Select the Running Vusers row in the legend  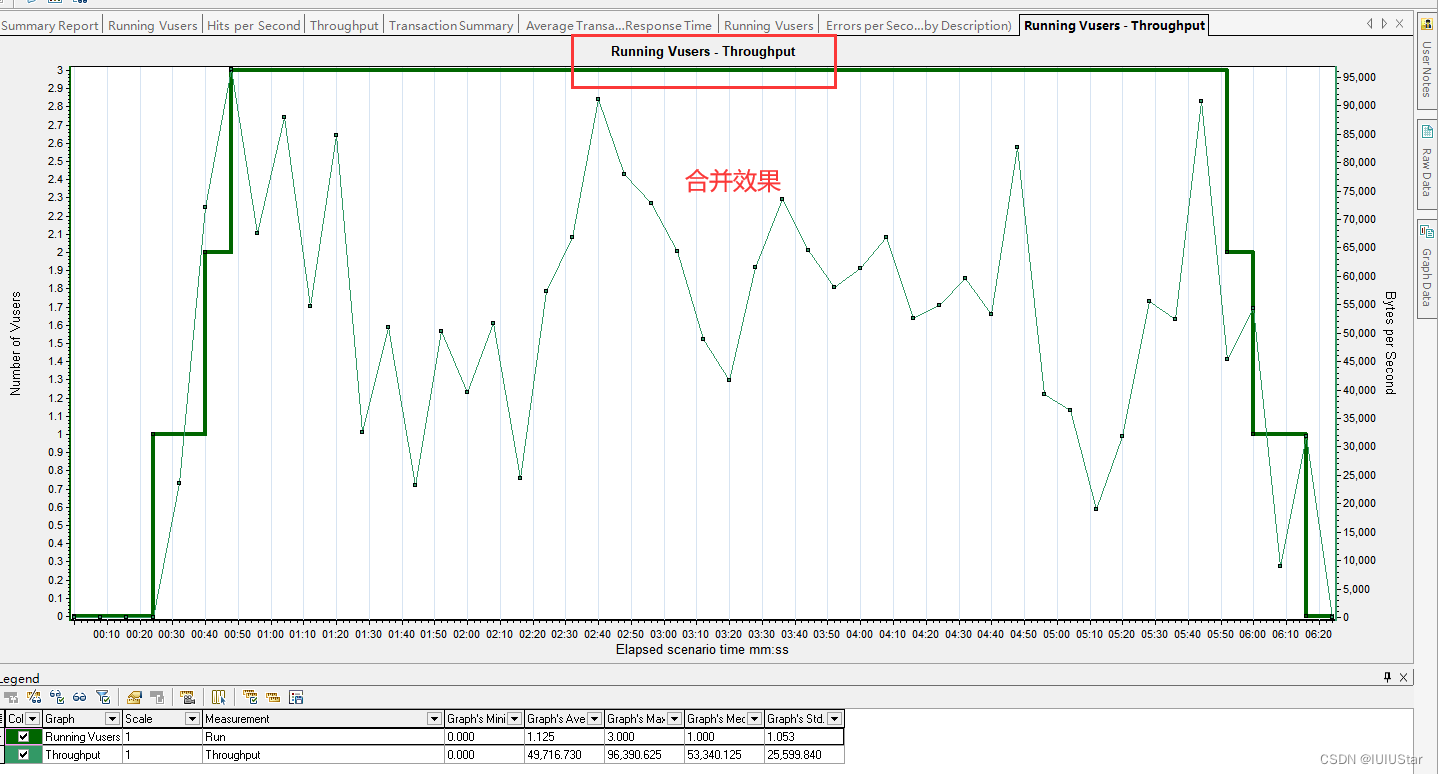tap(80, 737)
